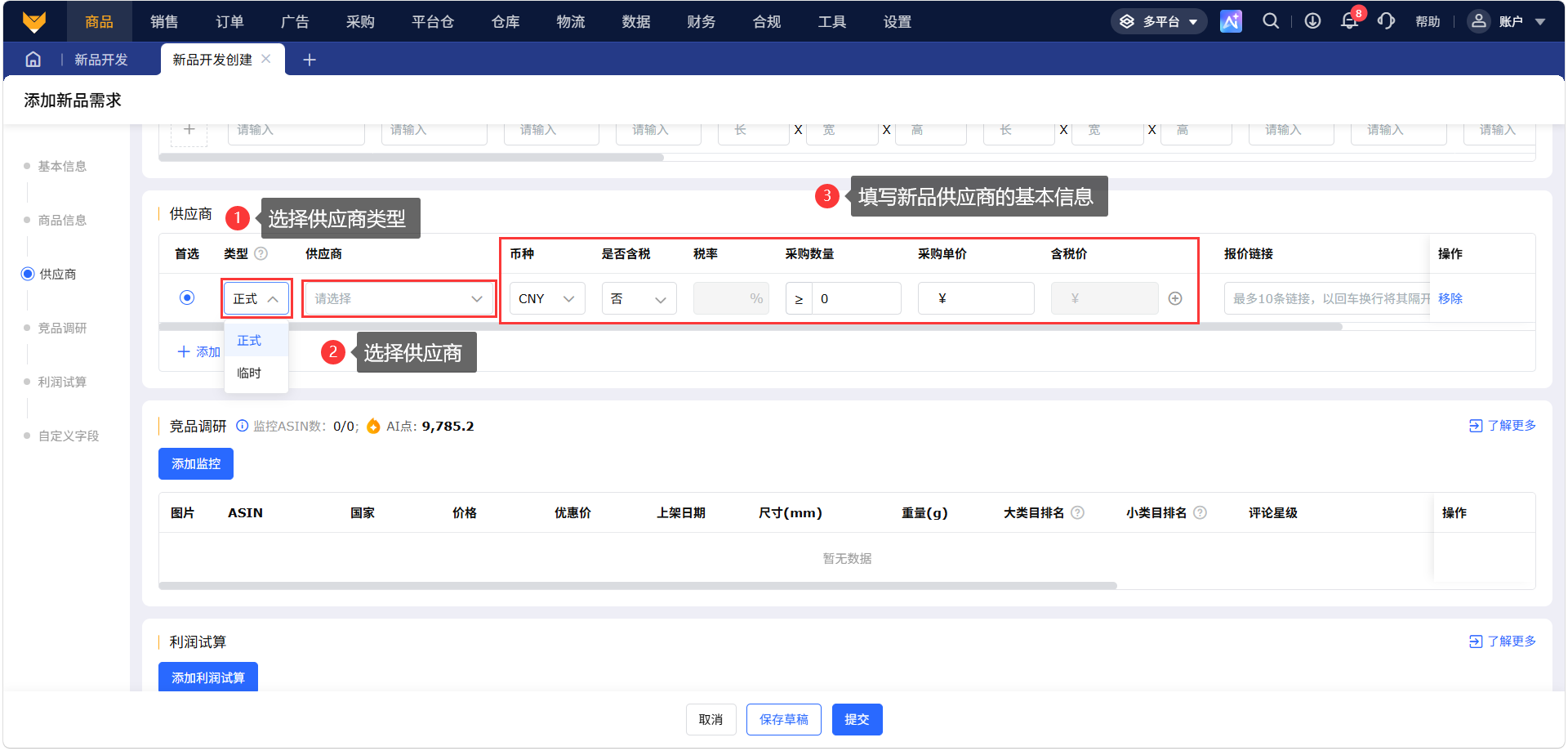
Task: Jump to 竞品调研 section
Action: point(62,328)
